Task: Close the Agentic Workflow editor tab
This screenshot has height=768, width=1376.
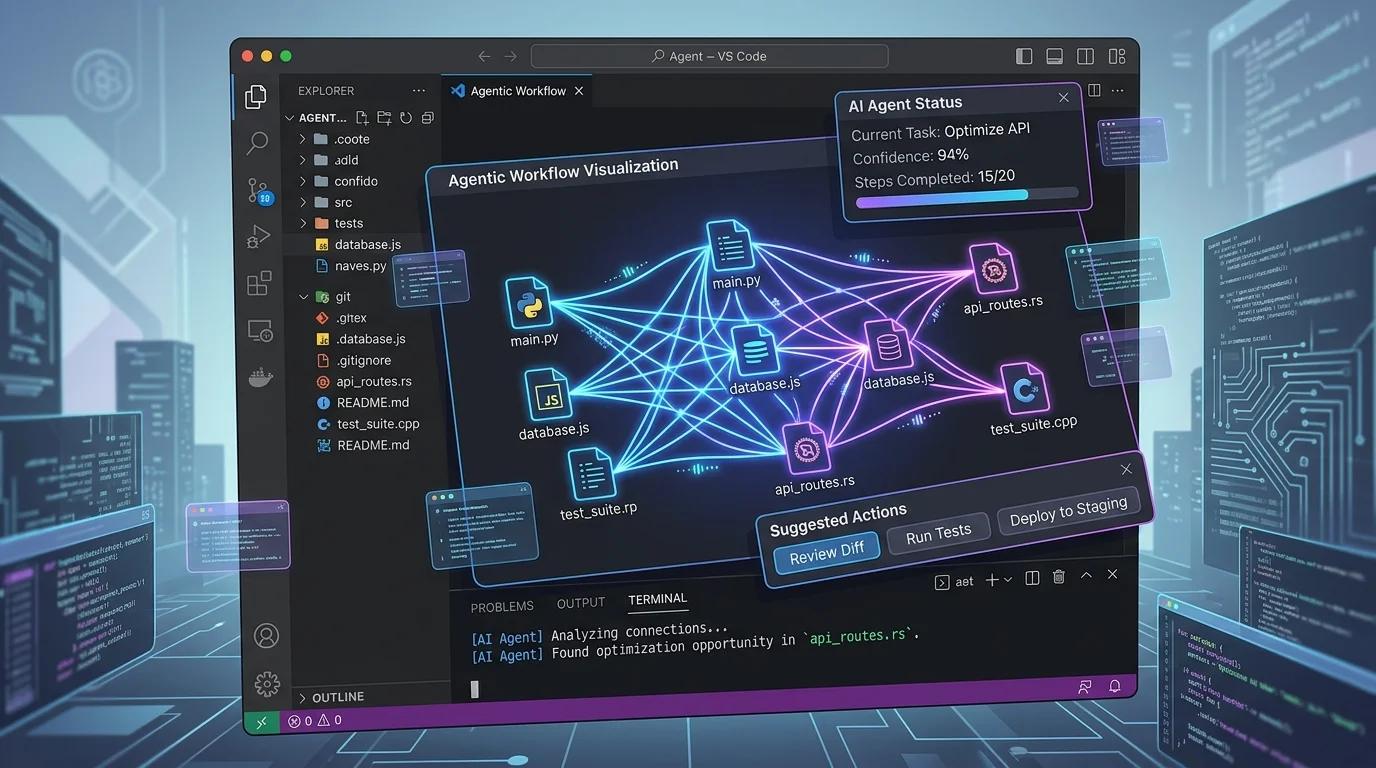Action: 578,91
